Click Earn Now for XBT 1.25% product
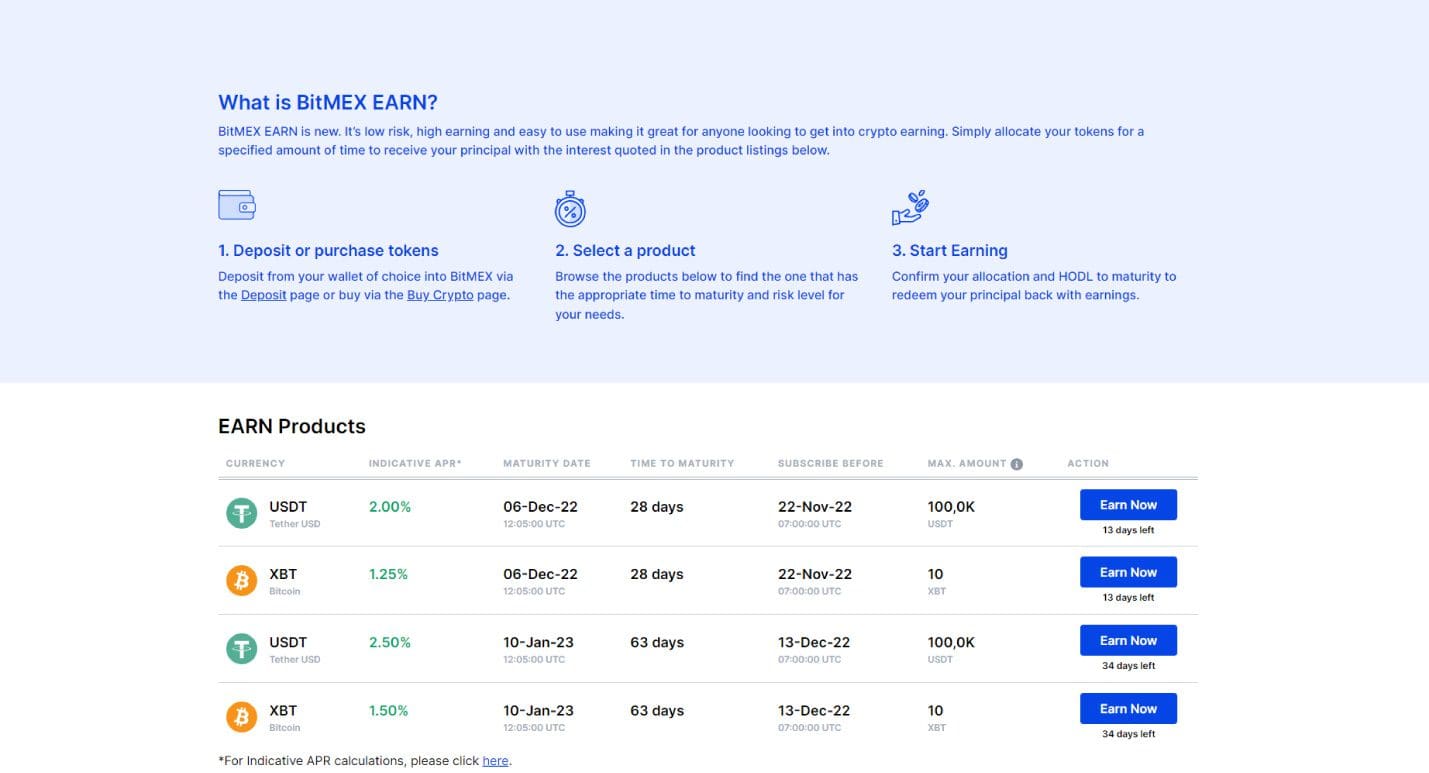Viewport: 1429px width, 773px height. point(1128,573)
